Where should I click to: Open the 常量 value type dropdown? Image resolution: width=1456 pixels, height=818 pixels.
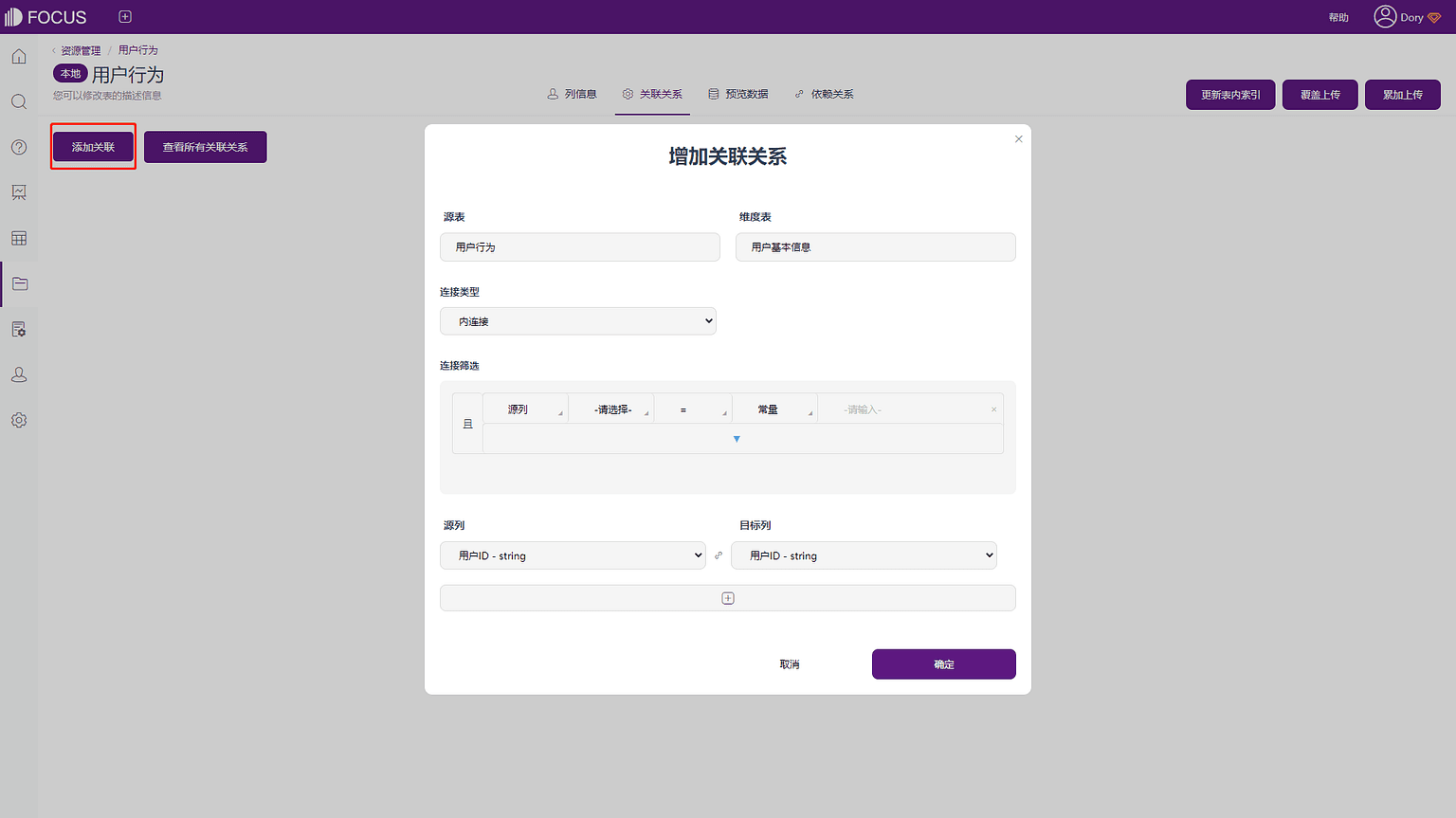[774, 409]
